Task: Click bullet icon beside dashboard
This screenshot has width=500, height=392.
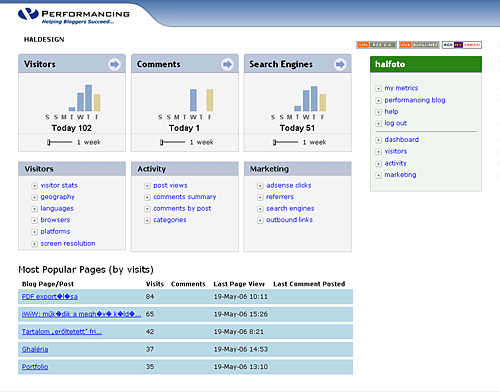Action: pyautogui.click(x=378, y=140)
